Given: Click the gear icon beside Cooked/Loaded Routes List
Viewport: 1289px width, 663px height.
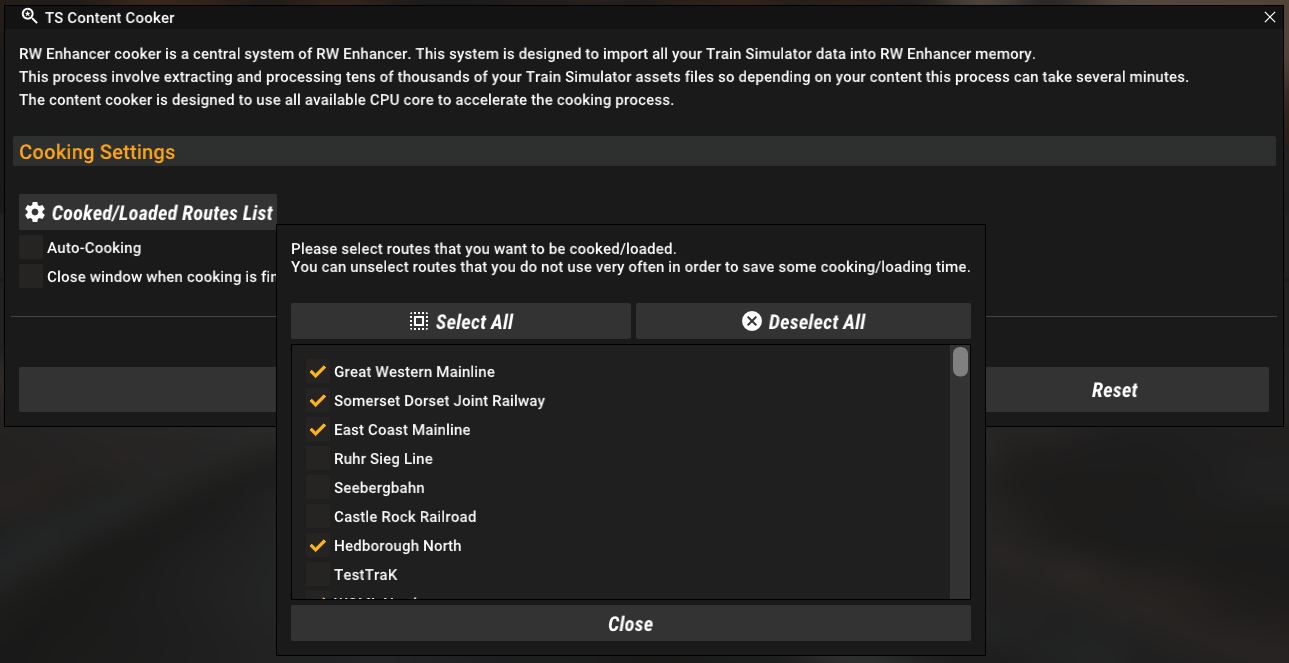Looking at the screenshot, I should 35,212.
